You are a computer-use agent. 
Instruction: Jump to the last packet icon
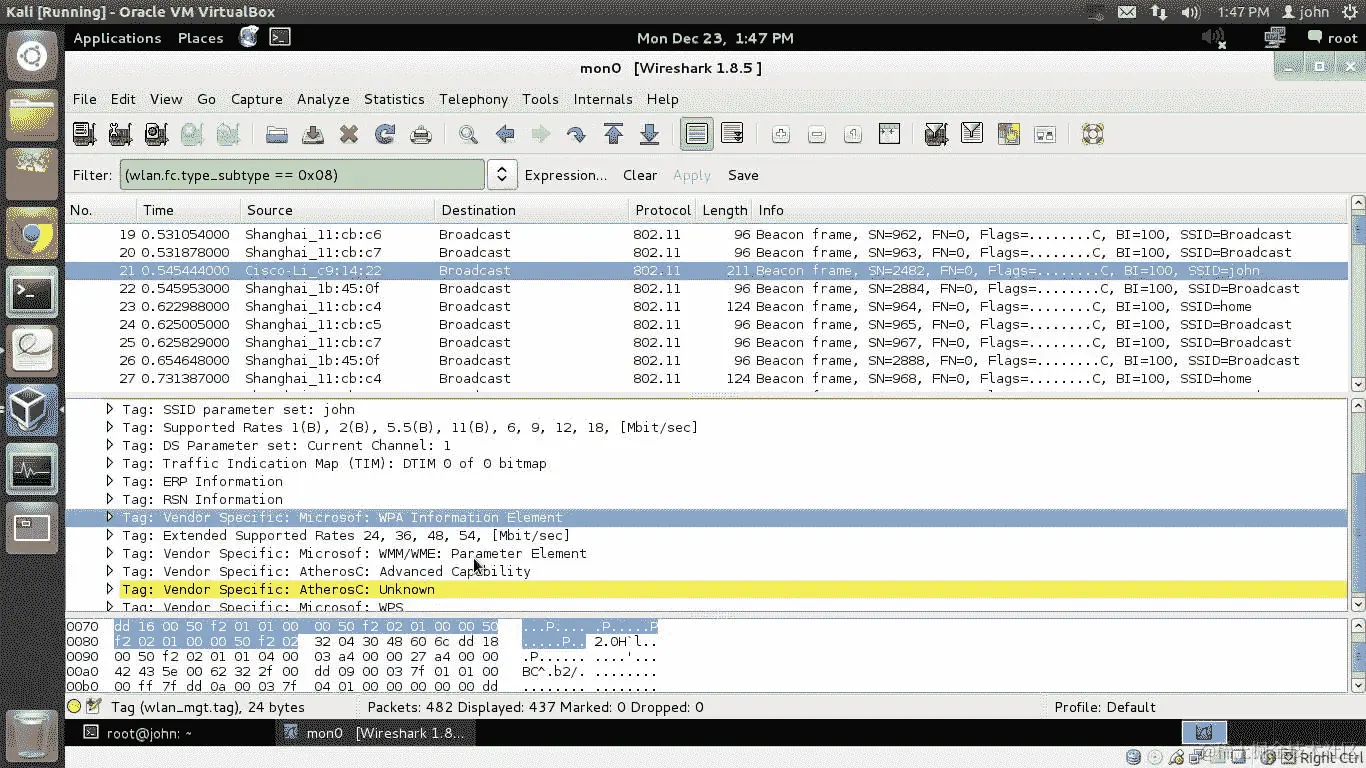[x=649, y=134]
